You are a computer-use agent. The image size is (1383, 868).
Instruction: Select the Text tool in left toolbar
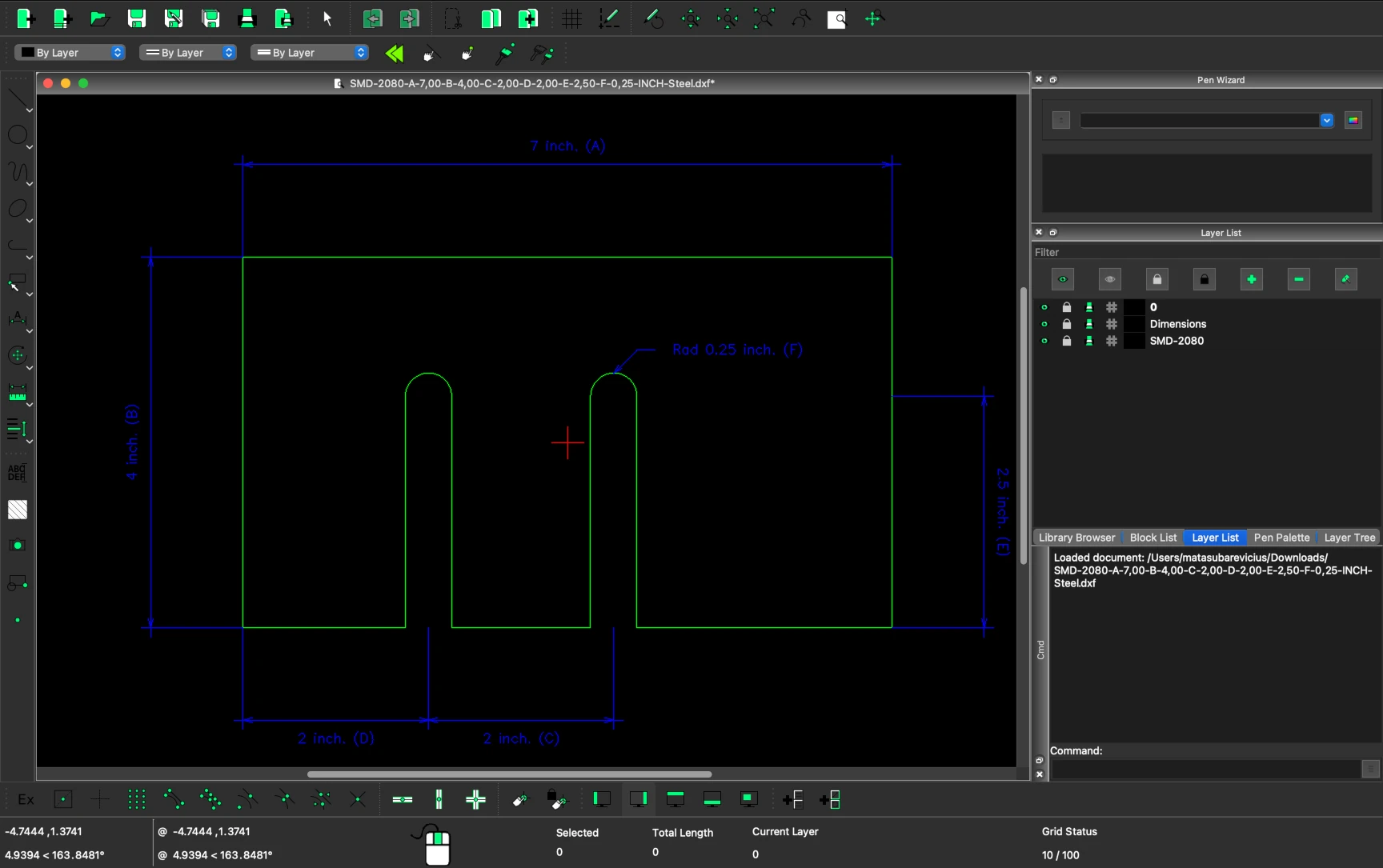pos(18,473)
